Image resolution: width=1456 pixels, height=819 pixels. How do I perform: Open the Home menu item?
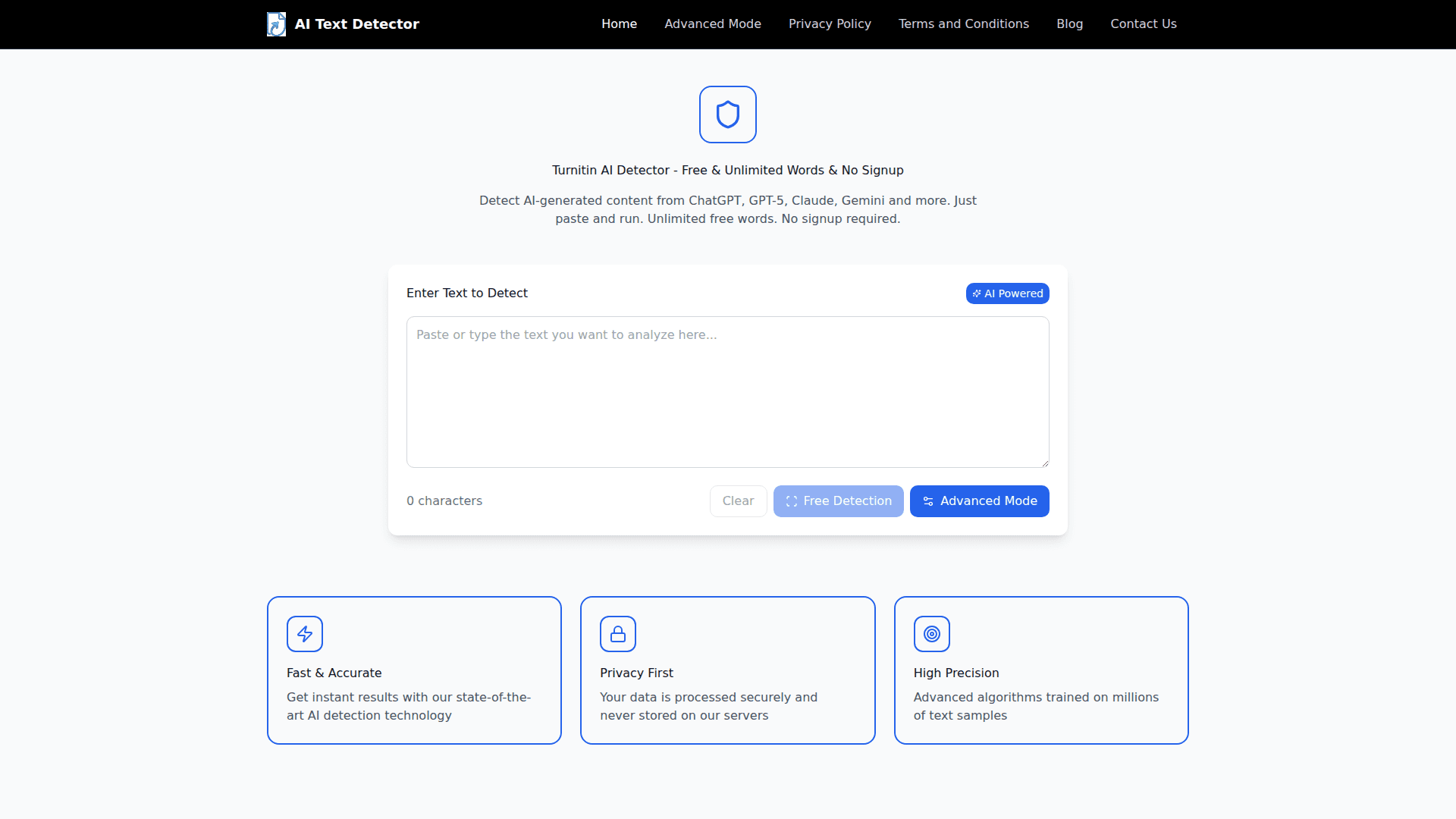(619, 24)
